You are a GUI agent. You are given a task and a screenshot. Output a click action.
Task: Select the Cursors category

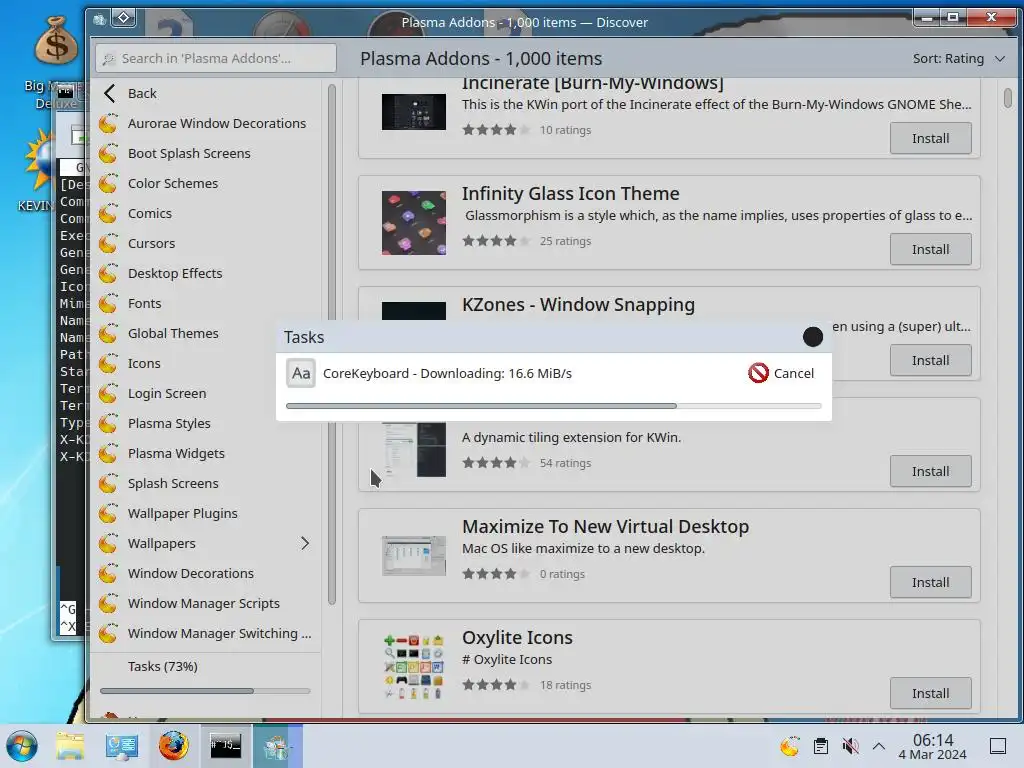pyautogui.click(x=205, y=244)
